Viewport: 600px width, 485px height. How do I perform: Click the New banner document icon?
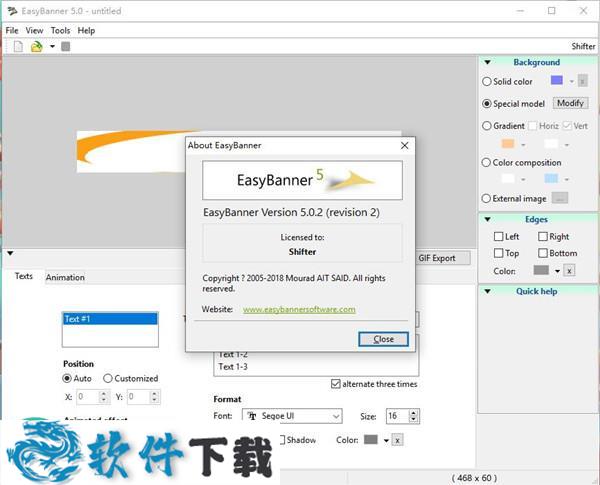pos(16,46)
